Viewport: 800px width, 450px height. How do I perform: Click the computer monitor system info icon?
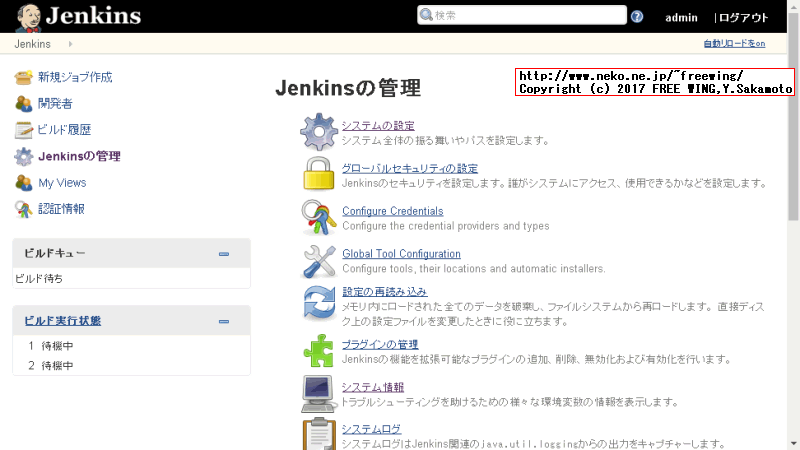[319, 393]
